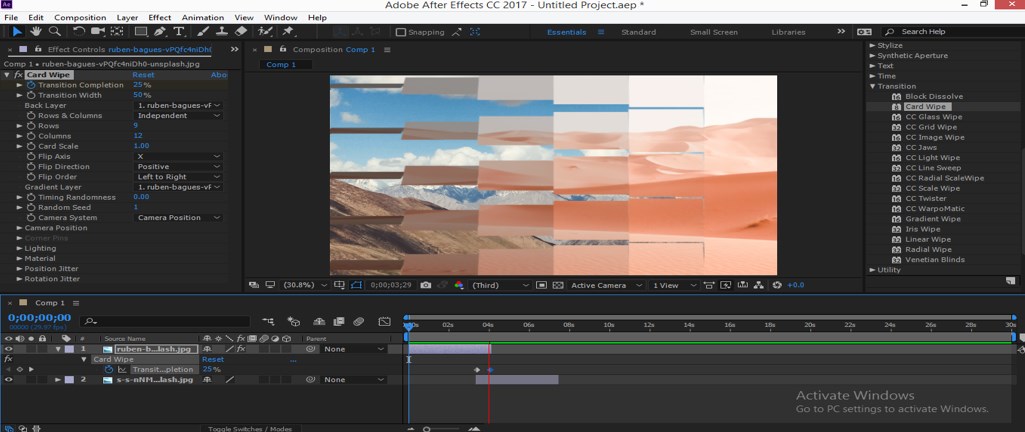Select the Puppet Pin tool
The image size is (1025, 432).
coord(288,31)
